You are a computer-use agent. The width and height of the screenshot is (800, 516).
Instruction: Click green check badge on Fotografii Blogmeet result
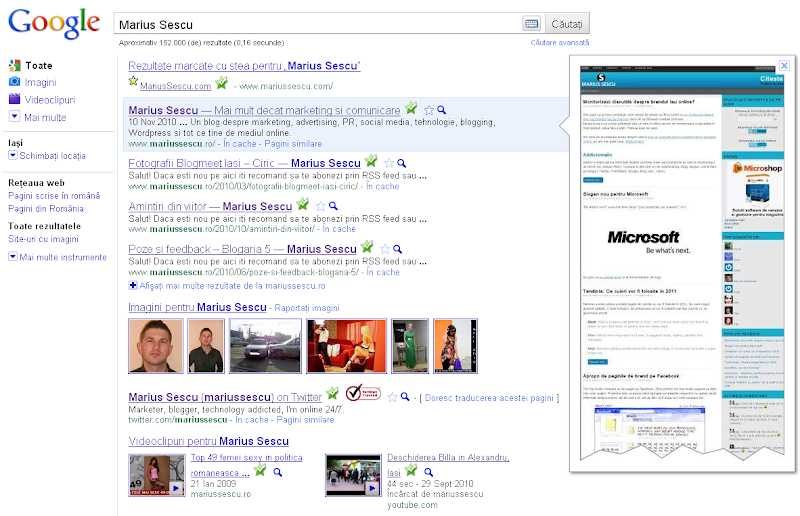pos(371,160)
